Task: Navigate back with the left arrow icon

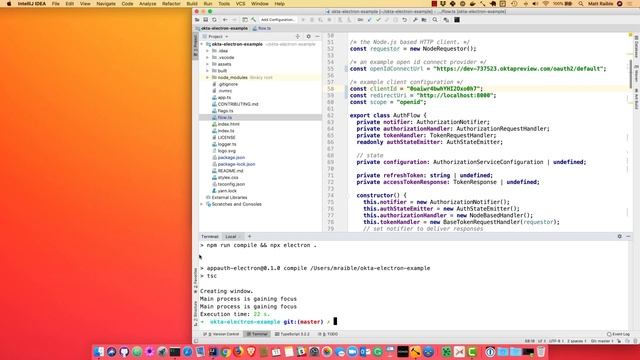Action: pyautogui.click(x=225, y=20)
